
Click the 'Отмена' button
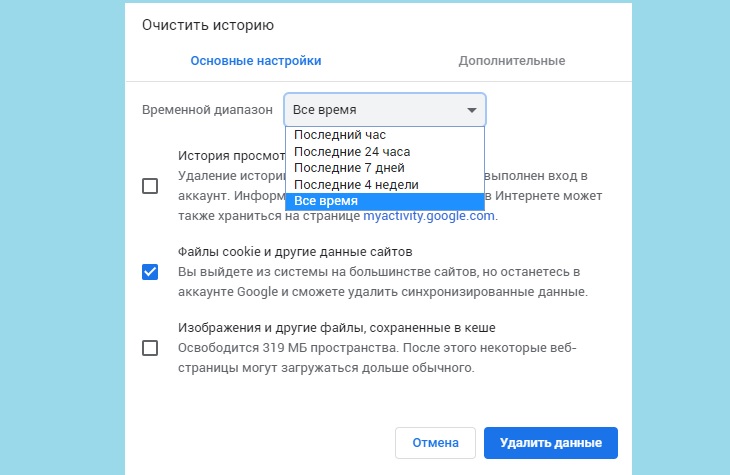[x=435, y=442]
